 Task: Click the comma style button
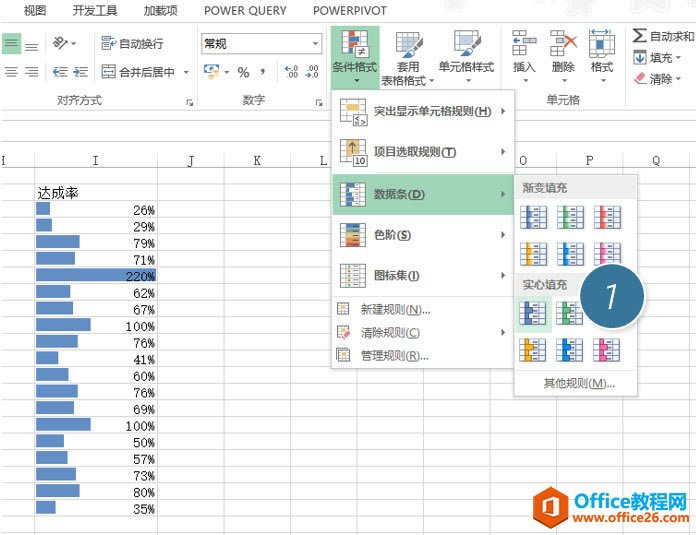[263, 72]
